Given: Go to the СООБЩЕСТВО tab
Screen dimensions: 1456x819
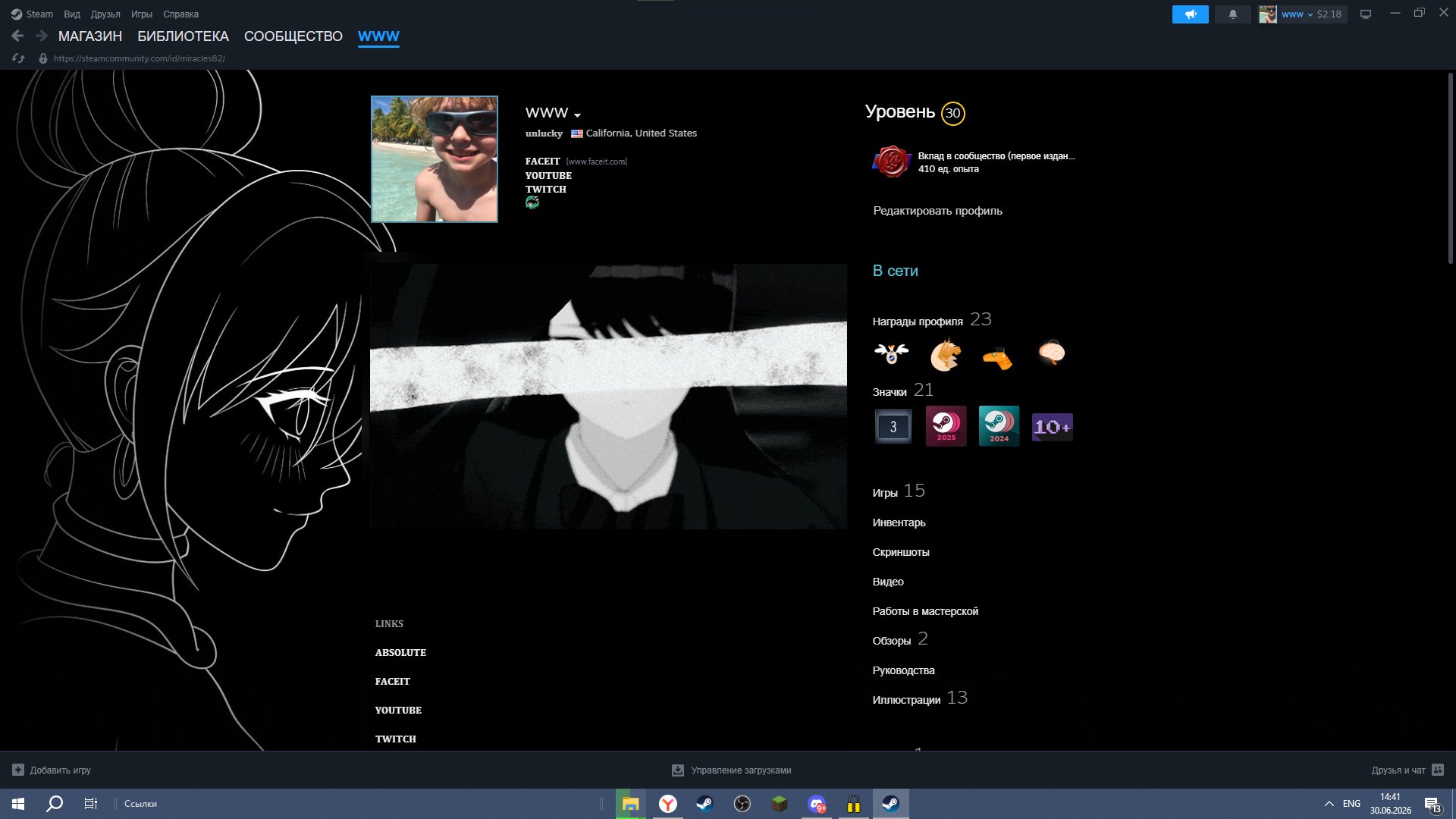Looking at the screenshot, I should point(293,36).
